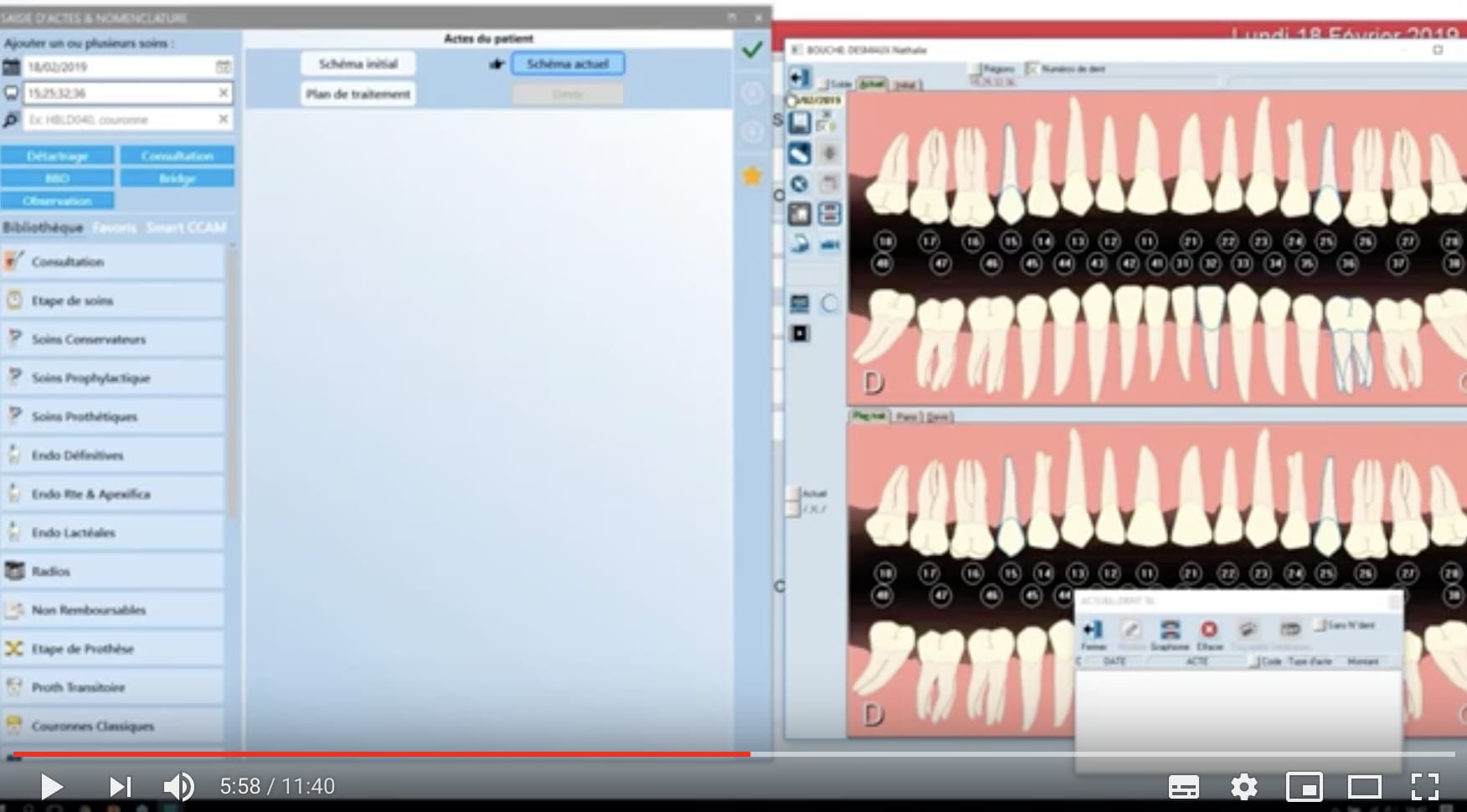Click the Fermer exit icon in popup
Screen dimensions: 1467x812
point(1093,630)
